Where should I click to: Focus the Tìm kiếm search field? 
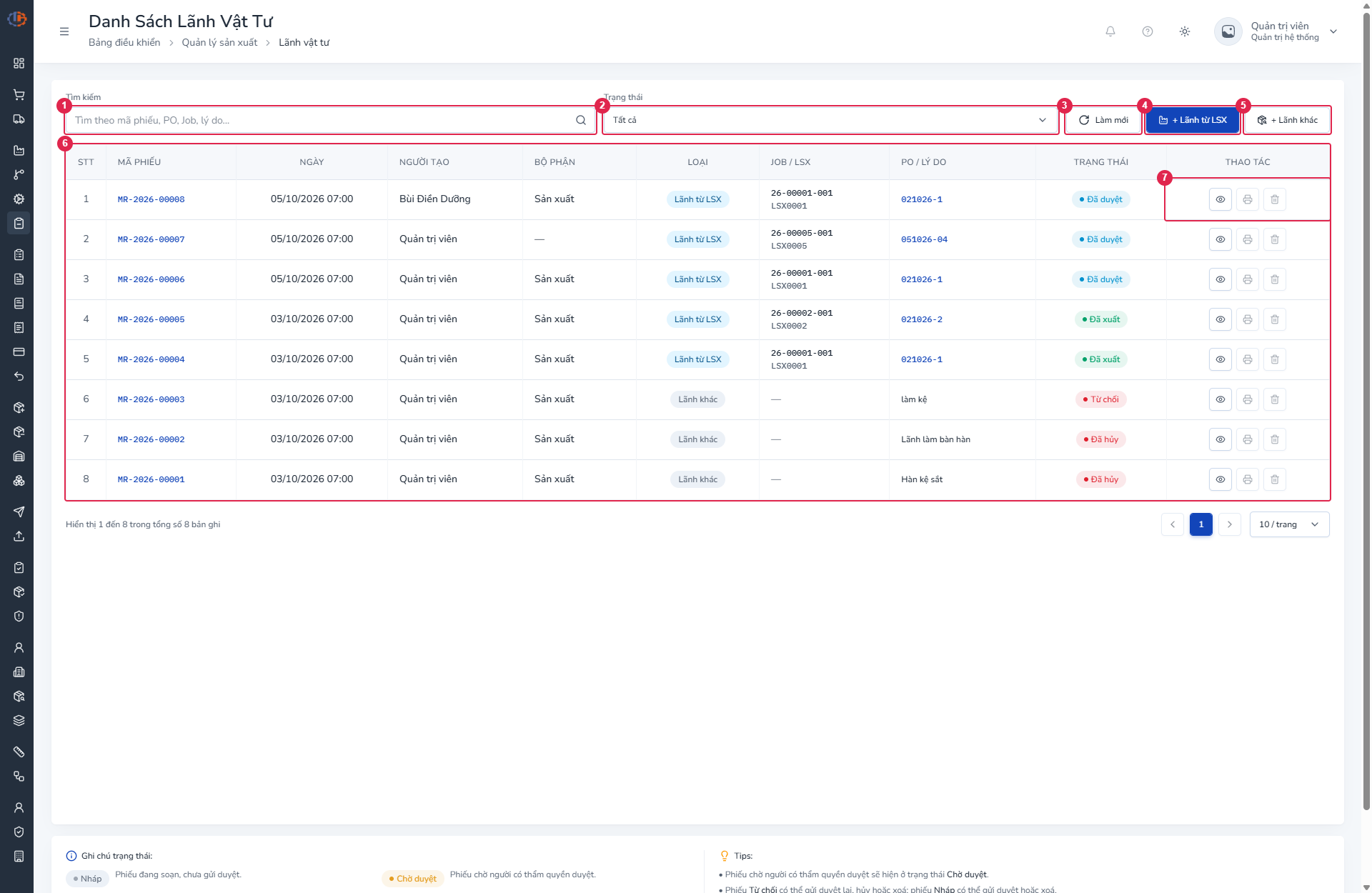pos(330,120)
